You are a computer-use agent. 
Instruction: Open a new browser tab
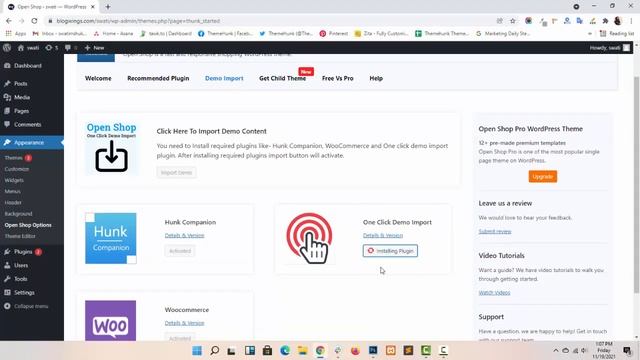coord(108,7)
